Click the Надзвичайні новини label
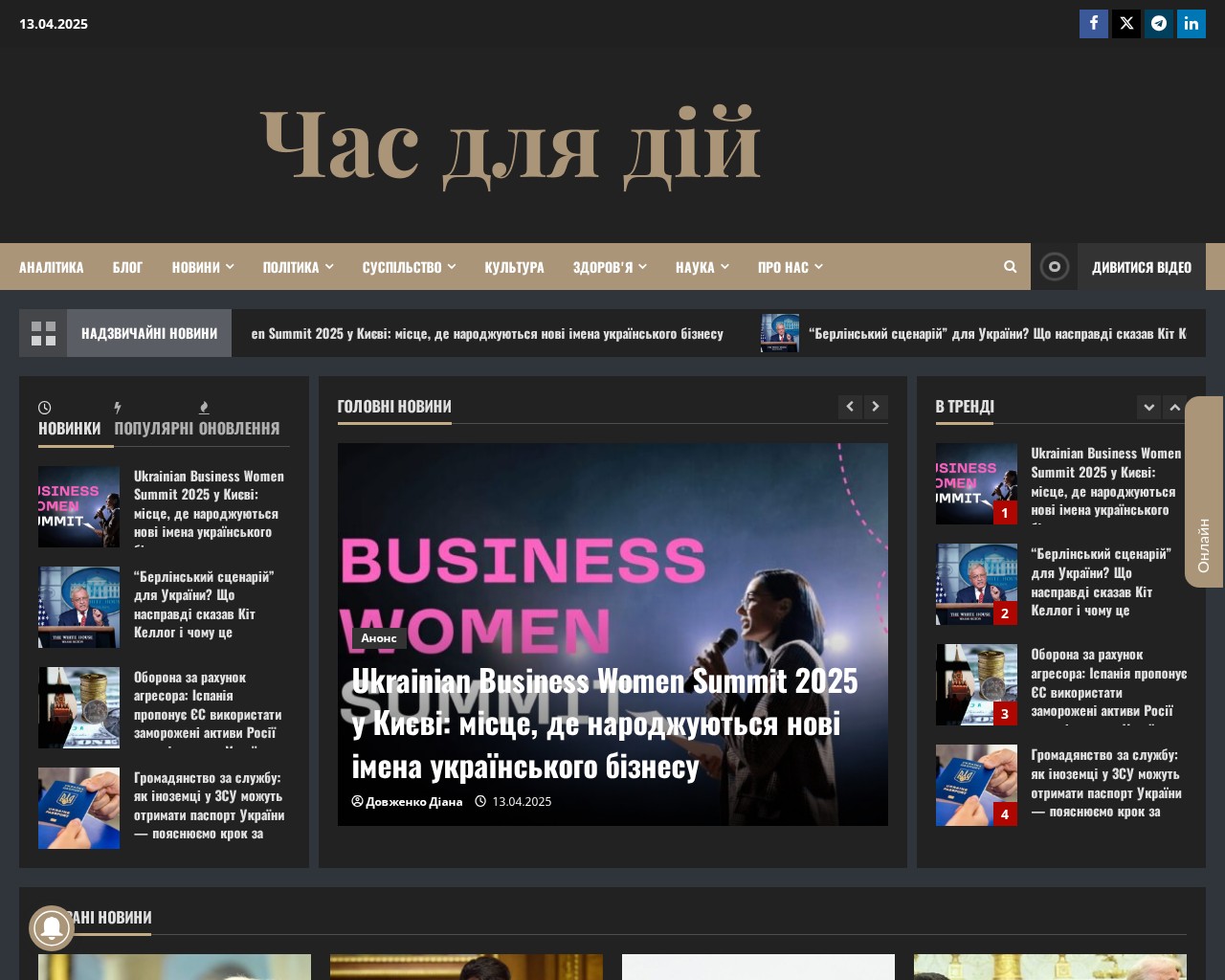Screen dimensions: 1225x980 click(149, 333)
